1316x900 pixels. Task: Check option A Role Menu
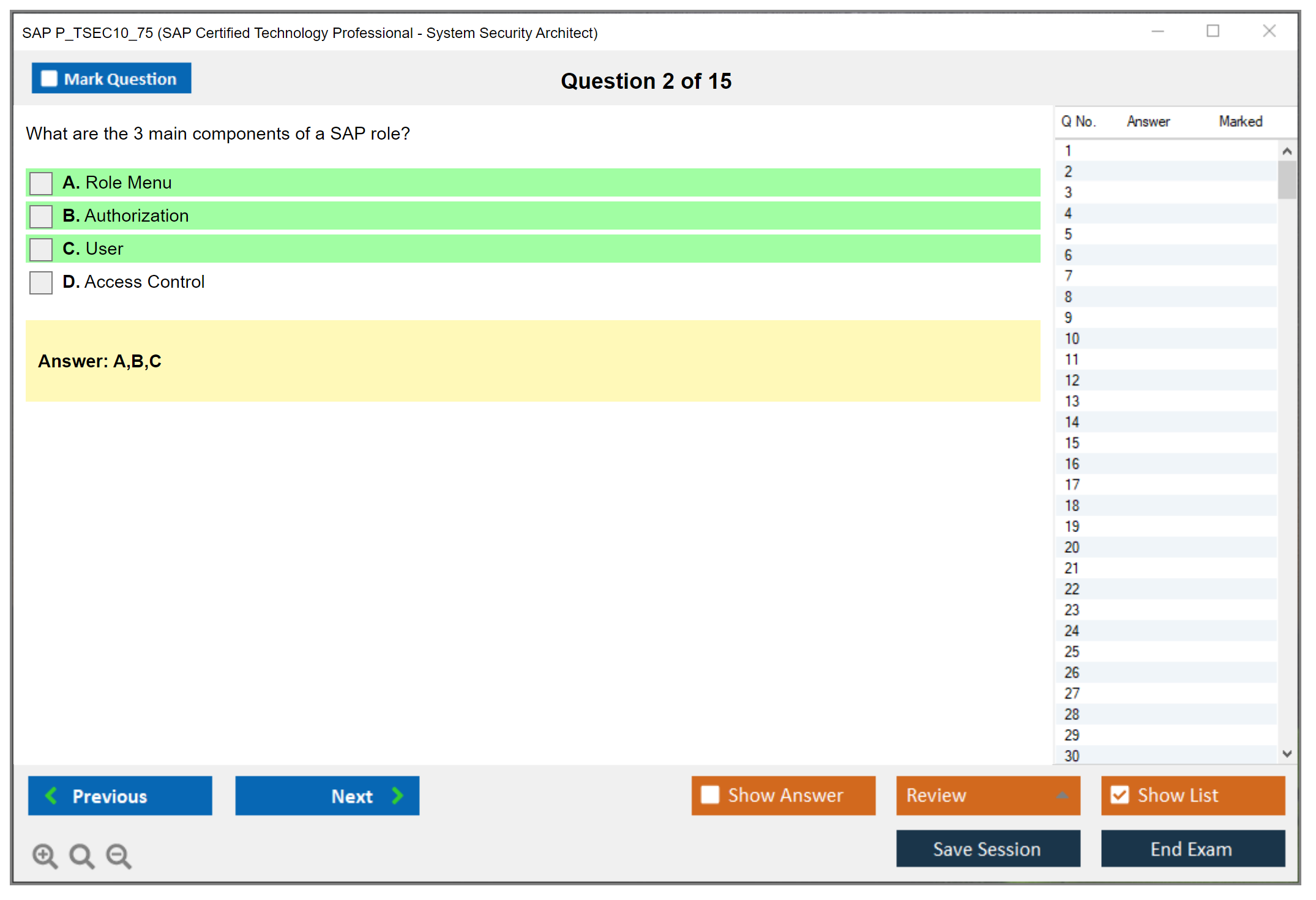41,183
